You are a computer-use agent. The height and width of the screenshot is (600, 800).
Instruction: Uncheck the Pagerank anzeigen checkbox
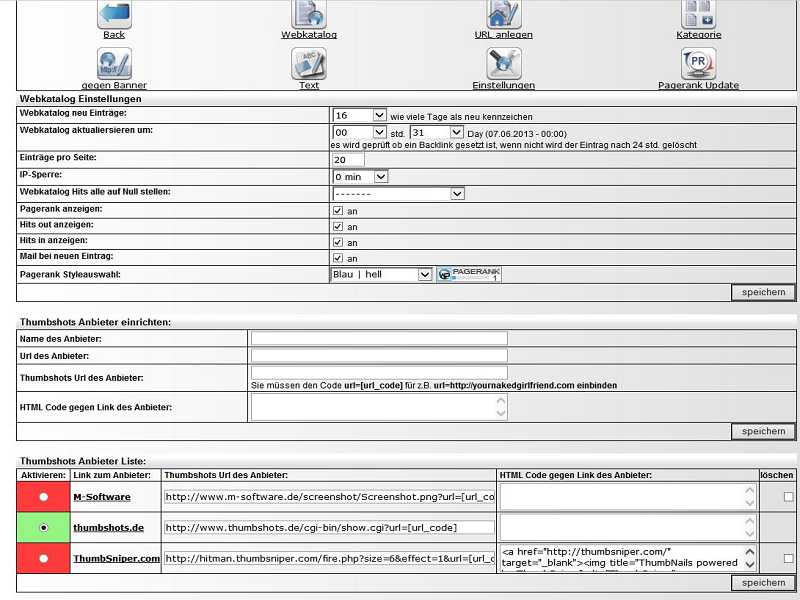coord(338,211)
